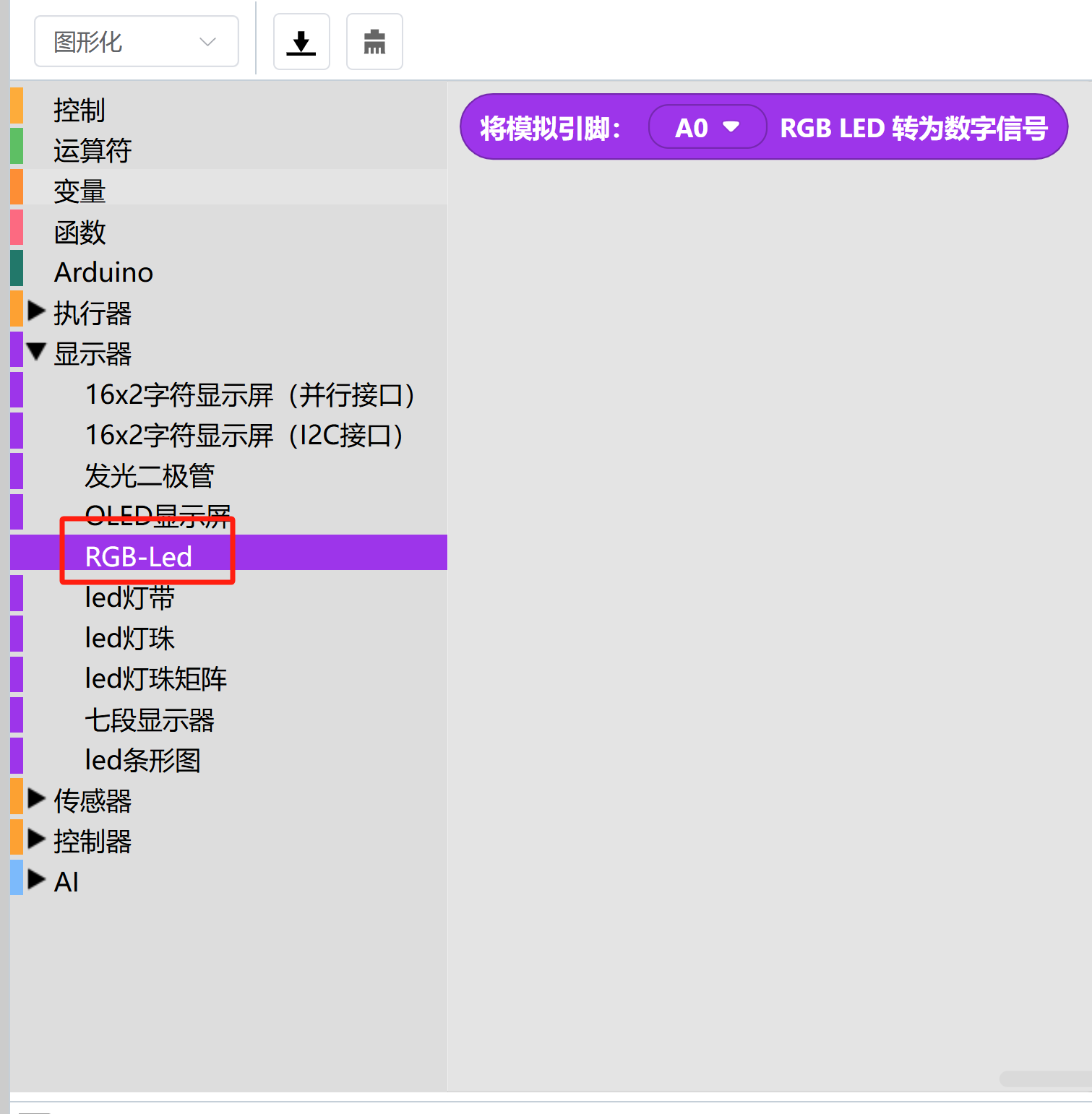
Task: Select 16x2字符显示屏 (I2C接口) item
Action: 244,436
